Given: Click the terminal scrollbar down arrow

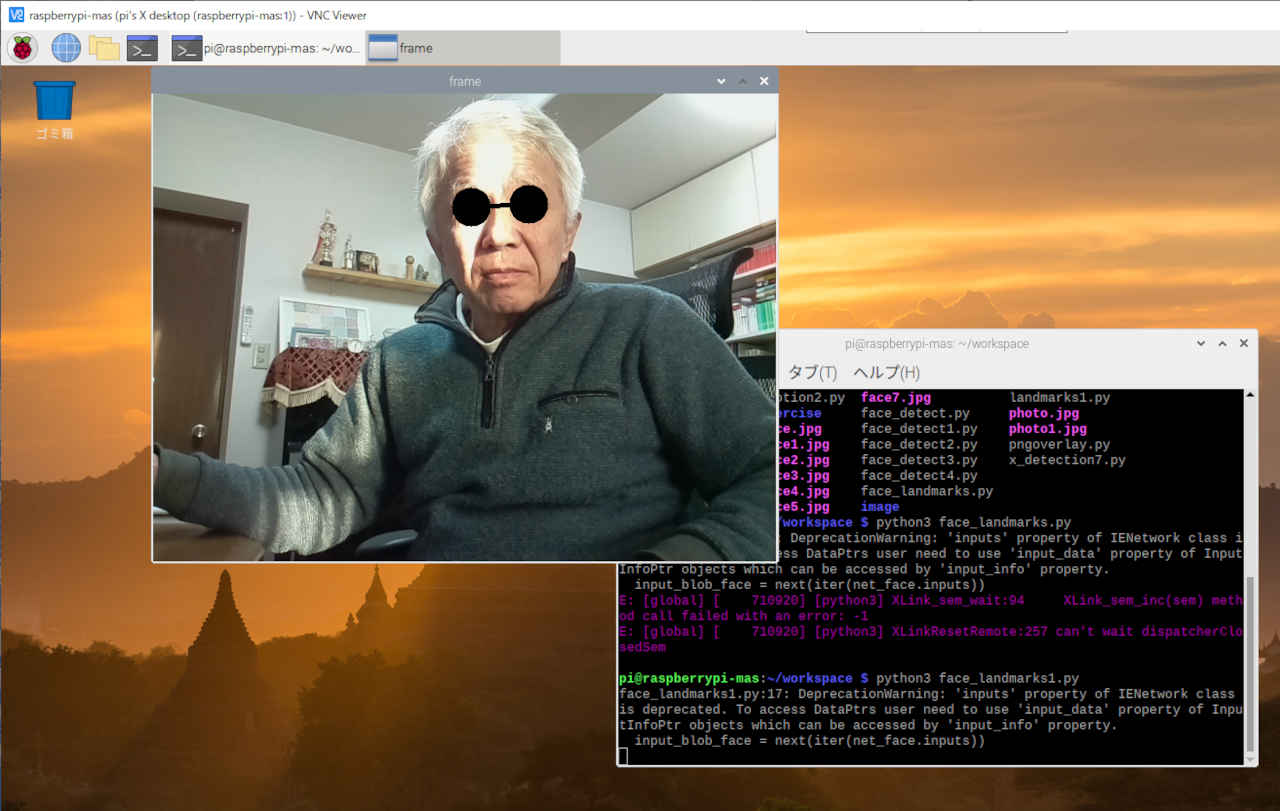Looking at the screenshot, I should pyautogui.click(x=1250, y=759).
